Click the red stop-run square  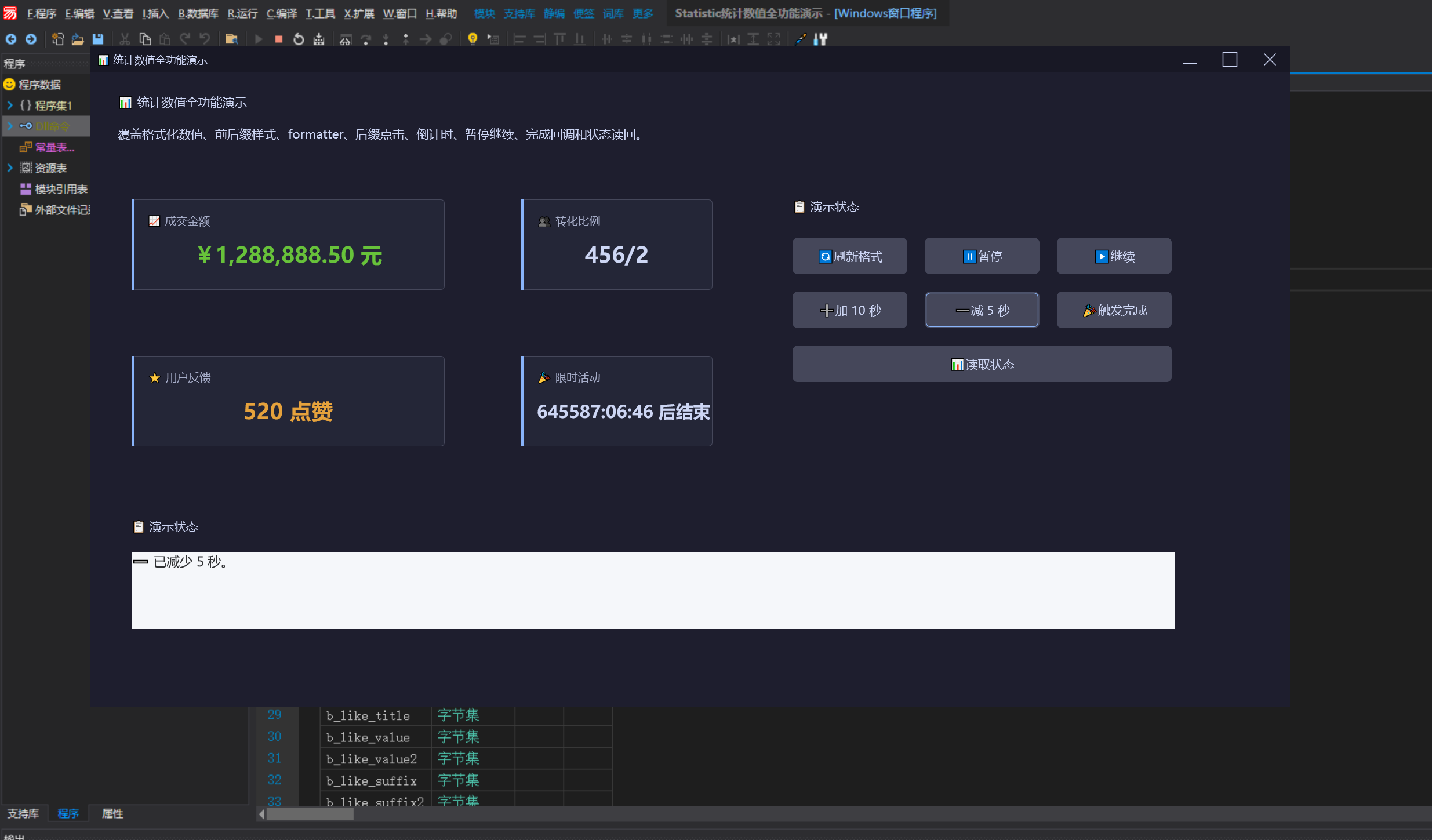coord(279,39)
